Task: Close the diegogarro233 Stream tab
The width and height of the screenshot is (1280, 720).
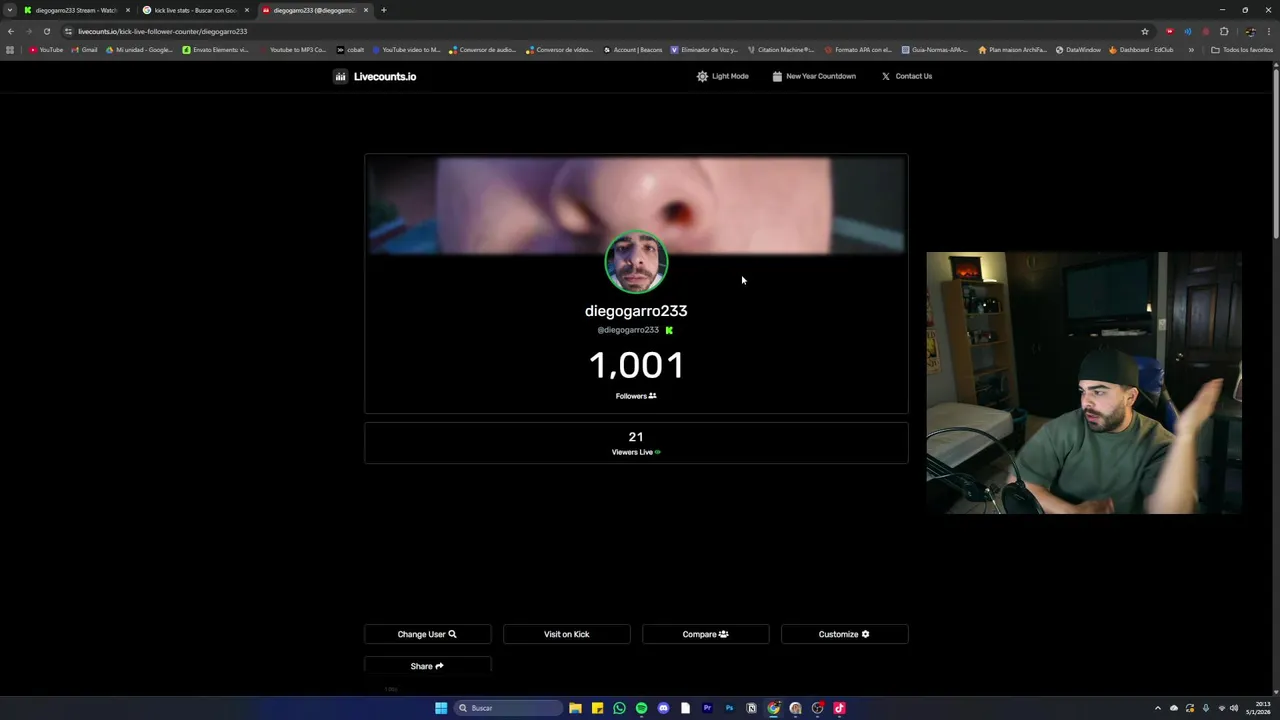Action: tap(128, 10)
